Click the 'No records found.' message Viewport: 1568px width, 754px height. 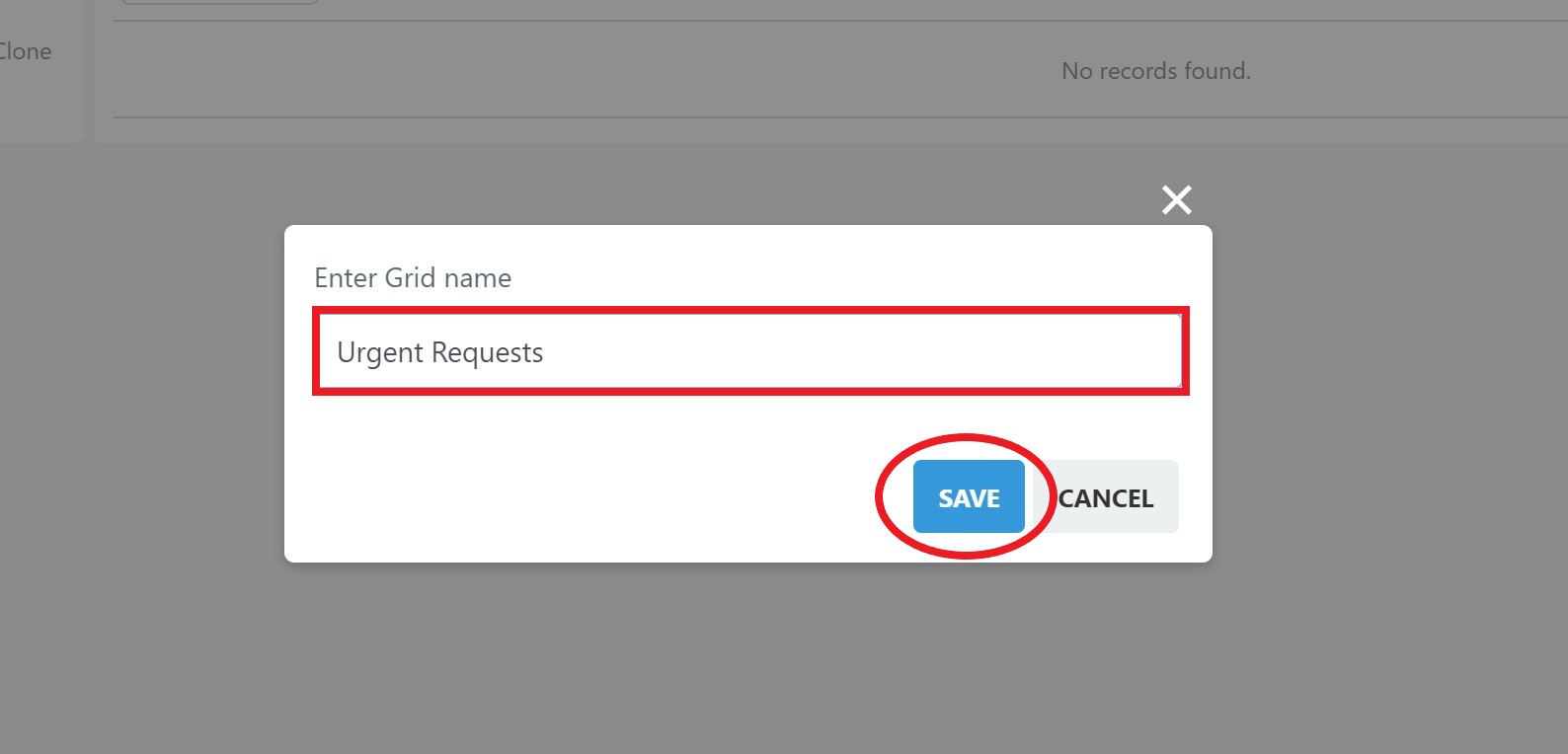(x=1155, y=71)
